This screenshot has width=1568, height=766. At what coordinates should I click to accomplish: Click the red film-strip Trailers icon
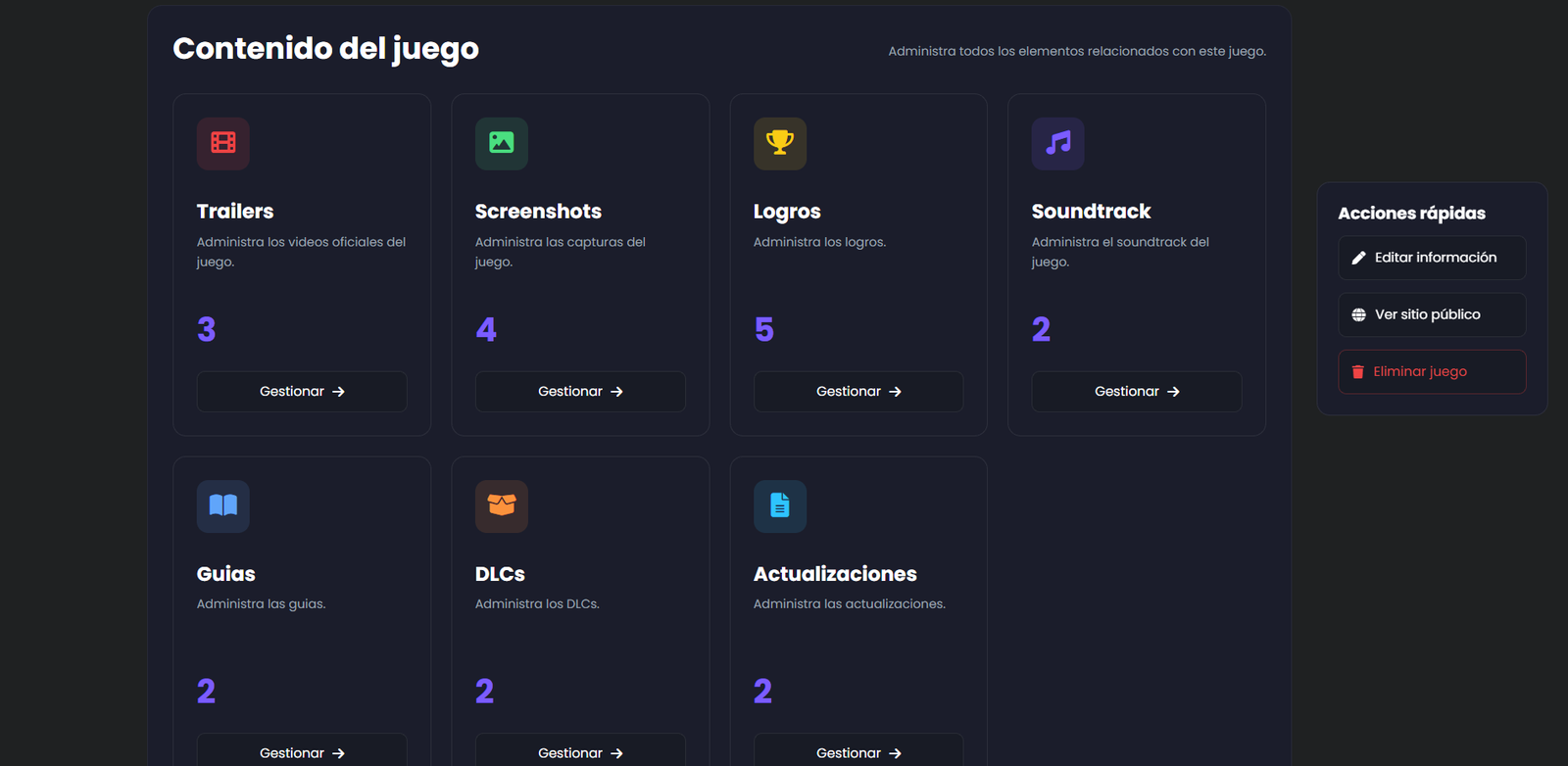223,143
